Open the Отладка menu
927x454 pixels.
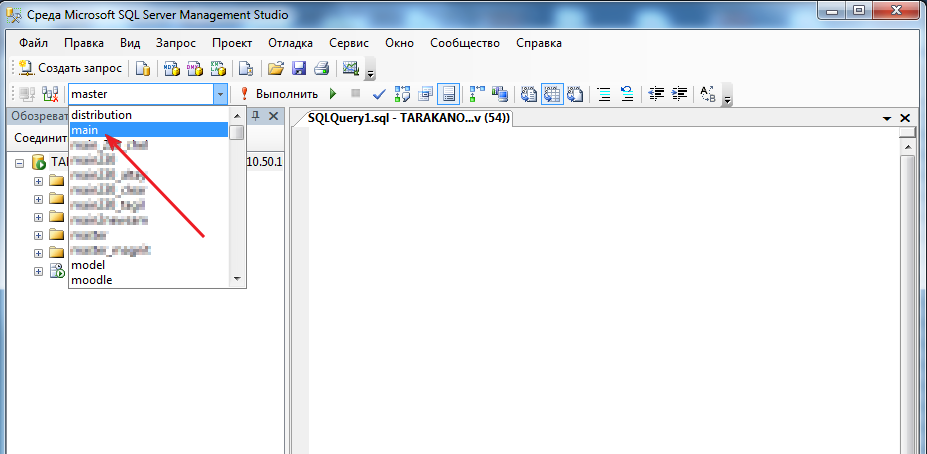tap(290, 43)
